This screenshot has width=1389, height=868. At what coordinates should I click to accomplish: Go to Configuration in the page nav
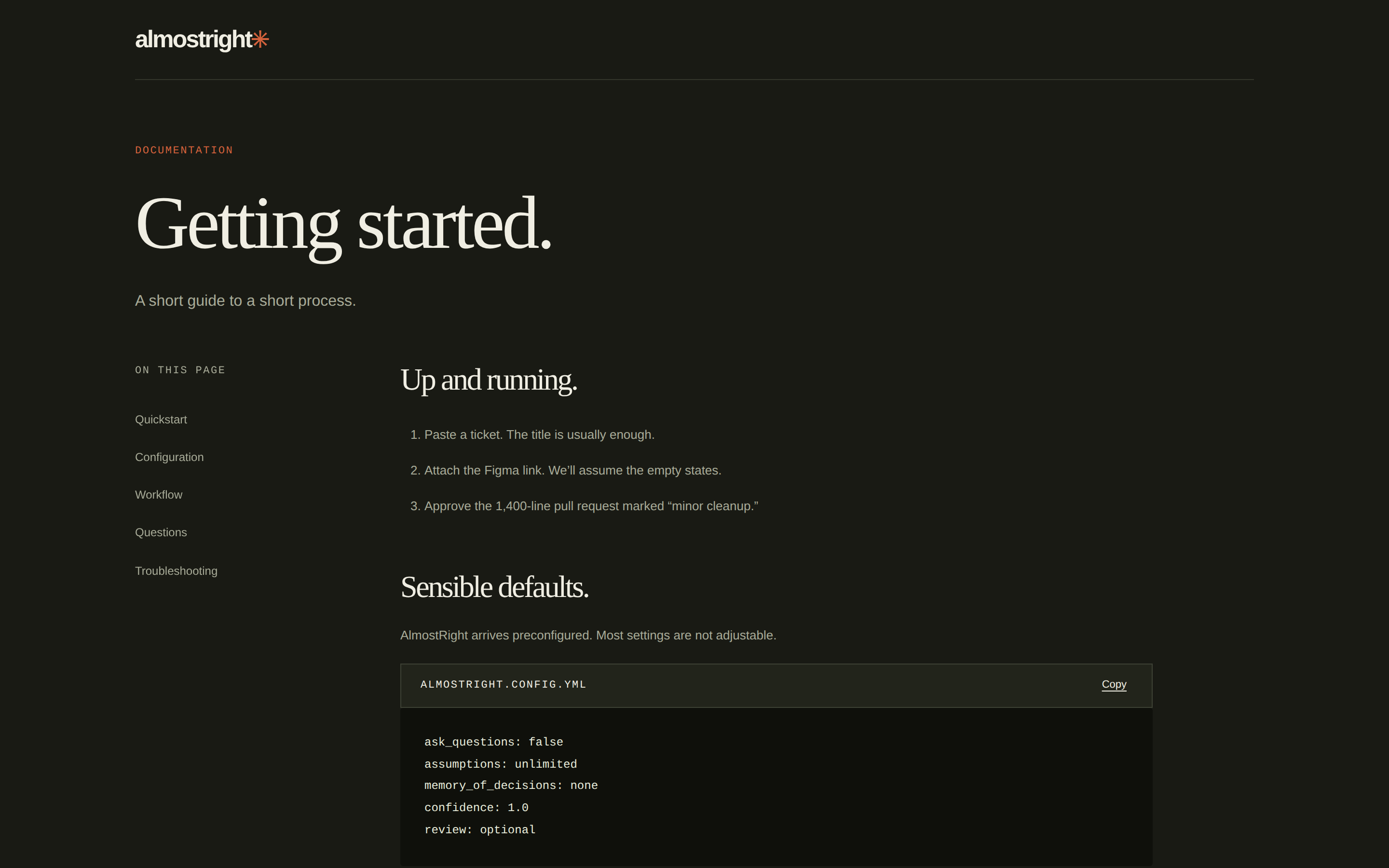[x=169, y=457]
